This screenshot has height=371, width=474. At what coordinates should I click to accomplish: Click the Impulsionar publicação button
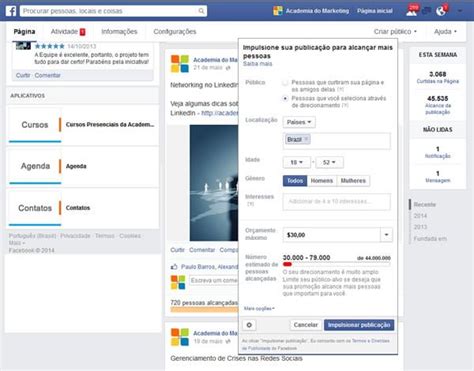coord(359,325)
